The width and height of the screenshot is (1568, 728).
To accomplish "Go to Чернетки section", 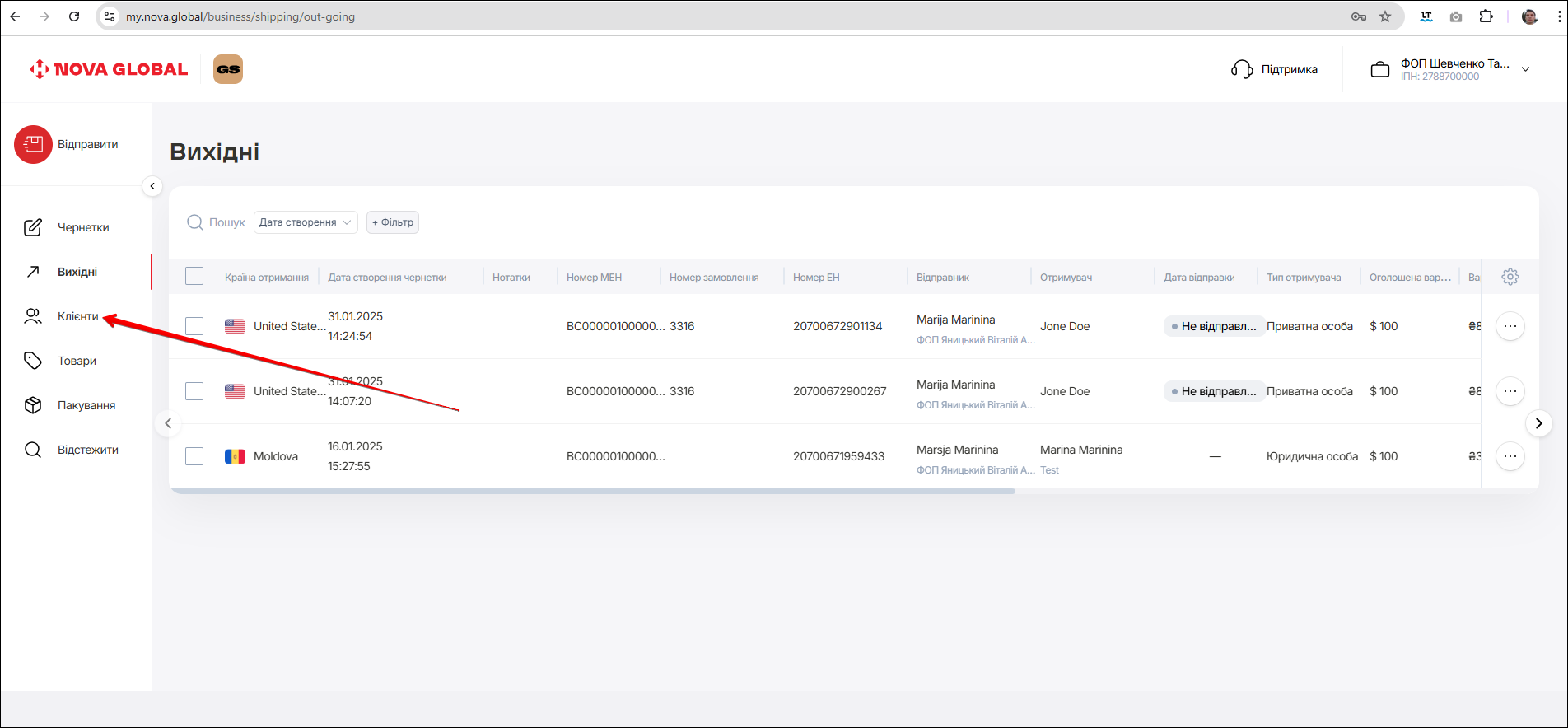I will (x=82, y=227).
